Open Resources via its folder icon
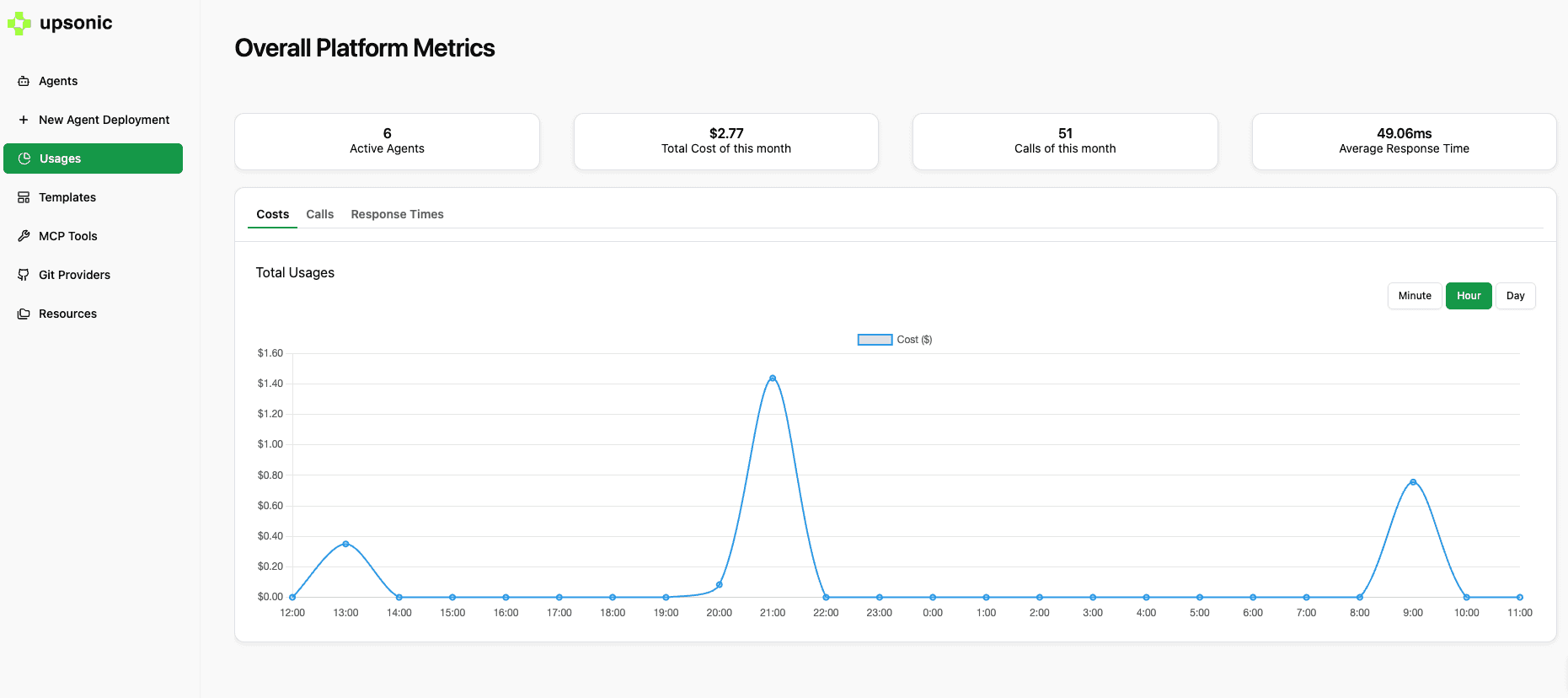This screenshot has width=1568, height=698. 24,314
